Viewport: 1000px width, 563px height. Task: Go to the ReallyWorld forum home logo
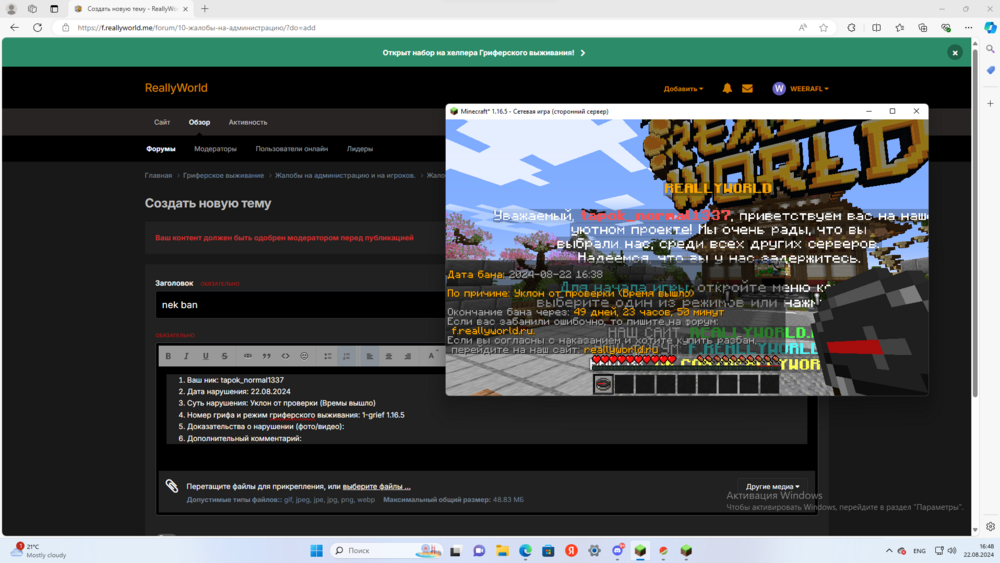[176, 88]
